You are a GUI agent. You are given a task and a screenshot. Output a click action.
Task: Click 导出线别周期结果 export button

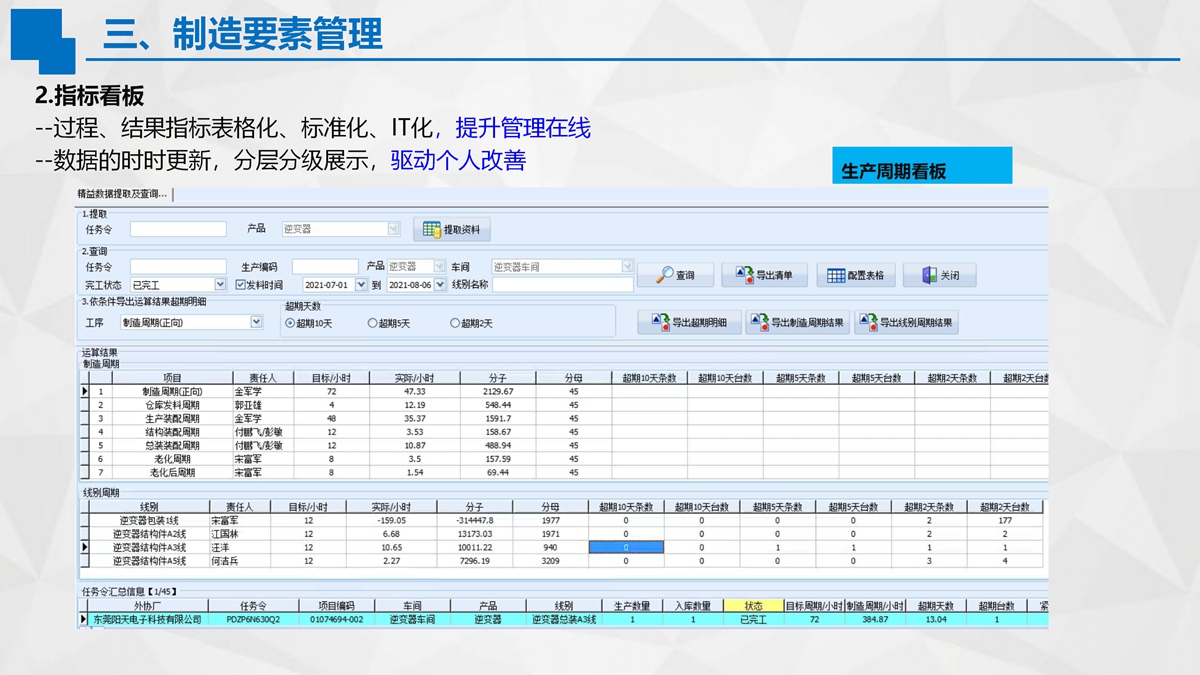tap(906, 323)
